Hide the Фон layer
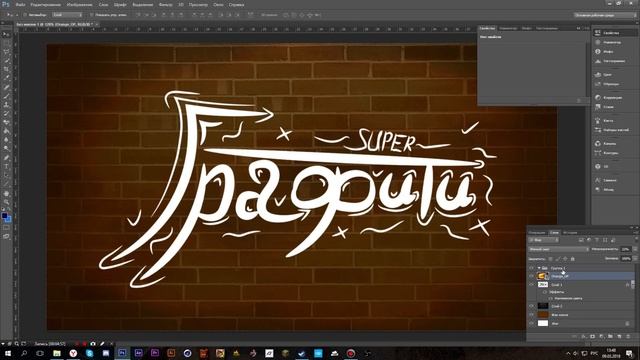Image resolution: width=640 pixels, height=360 pixels. 531,324
